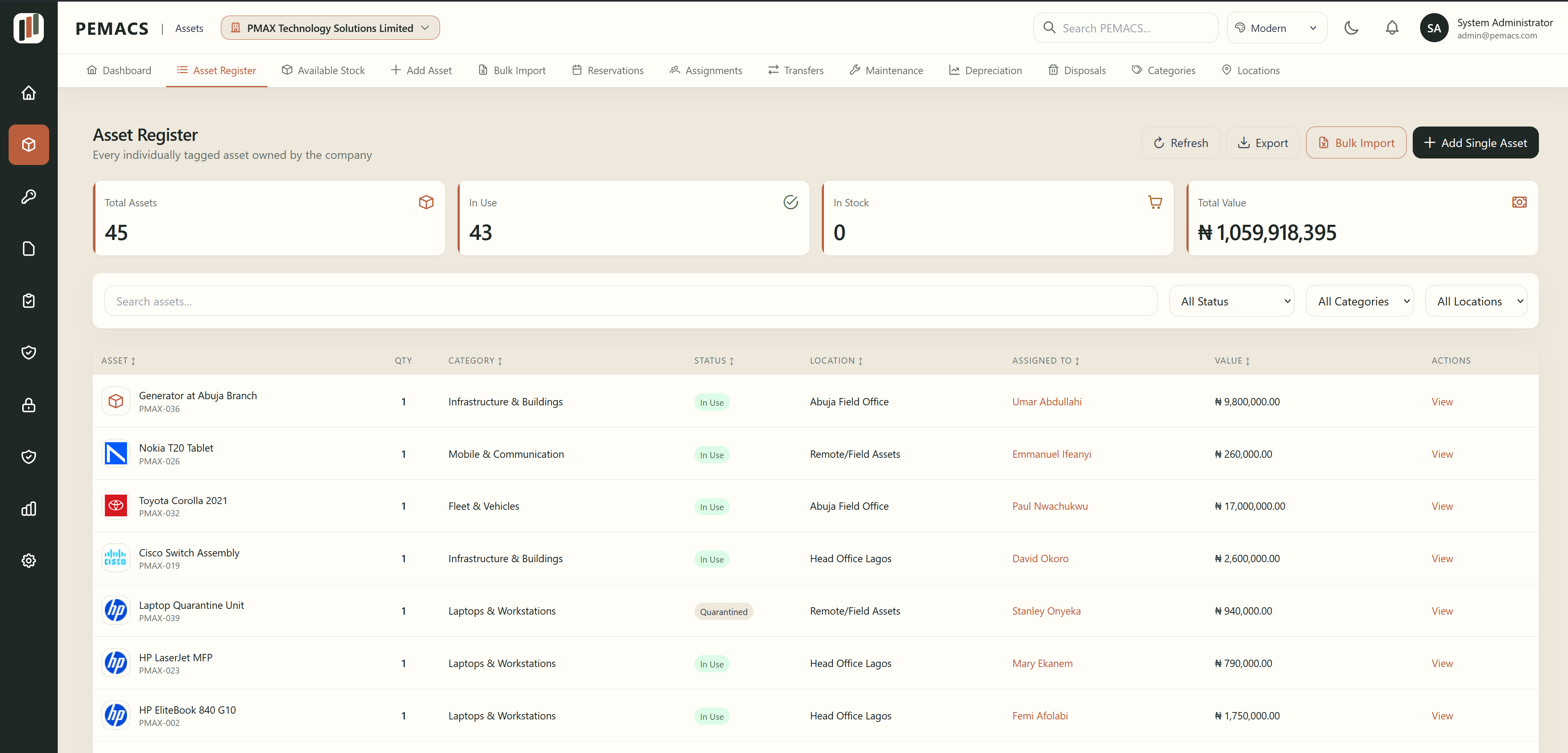Viewport: 1568px width, 753px height.
Task: Click the In Stock cart icon
Action: click(1155, 202)
